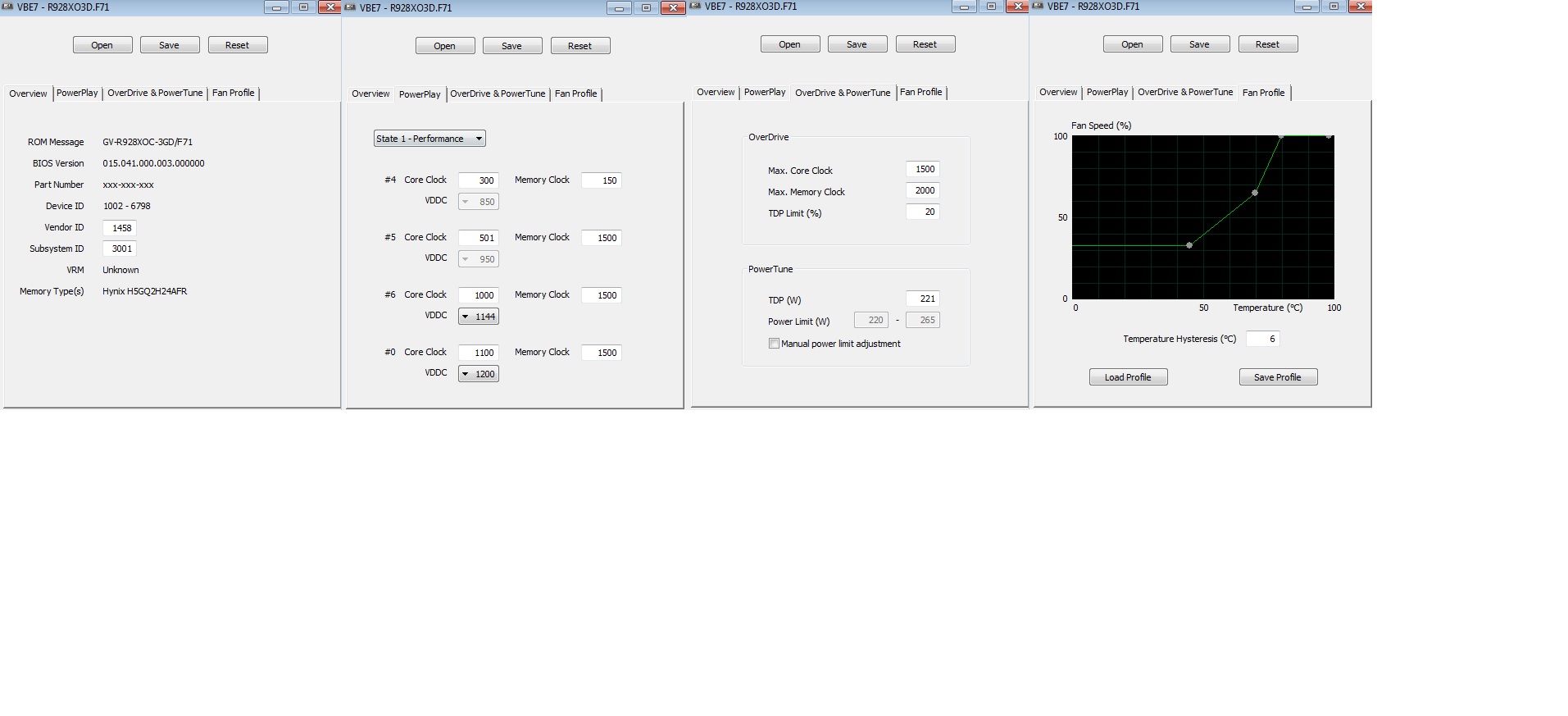Click disabled VDDC dropdown showing 950
Image resolution: width=1568 pixels, height=716 pixels.
point(479,259)
